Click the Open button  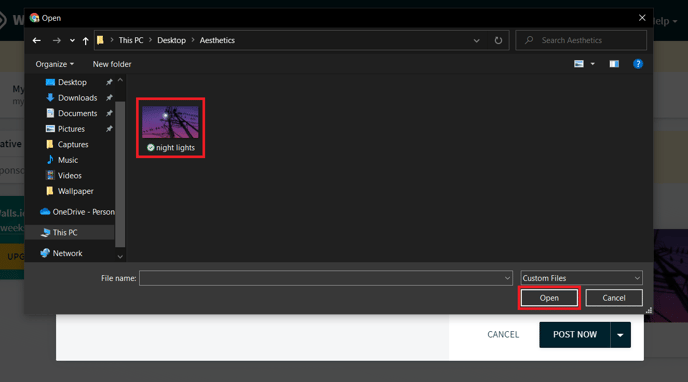[549, 298]
